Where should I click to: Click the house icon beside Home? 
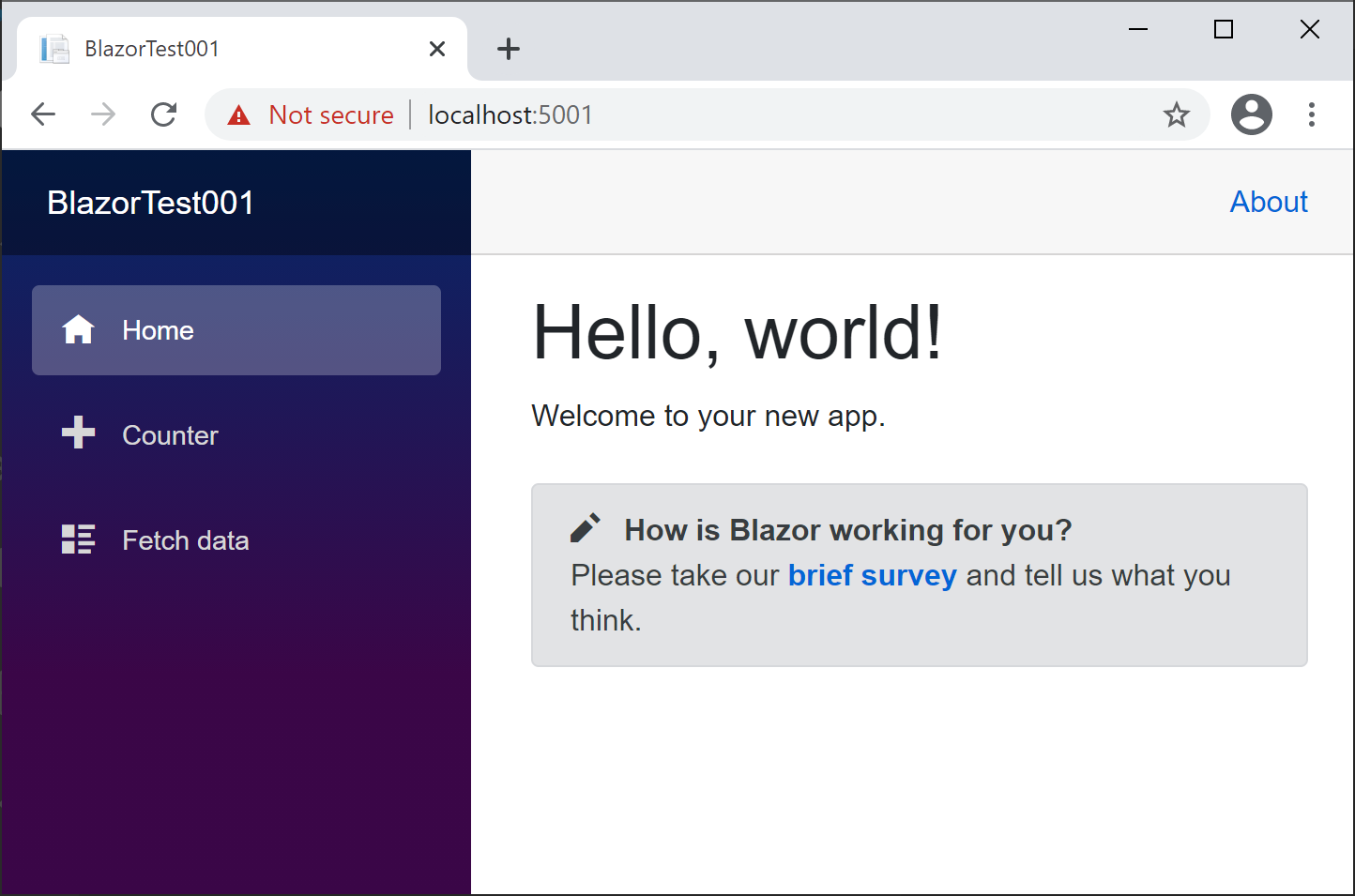point(78,330)
